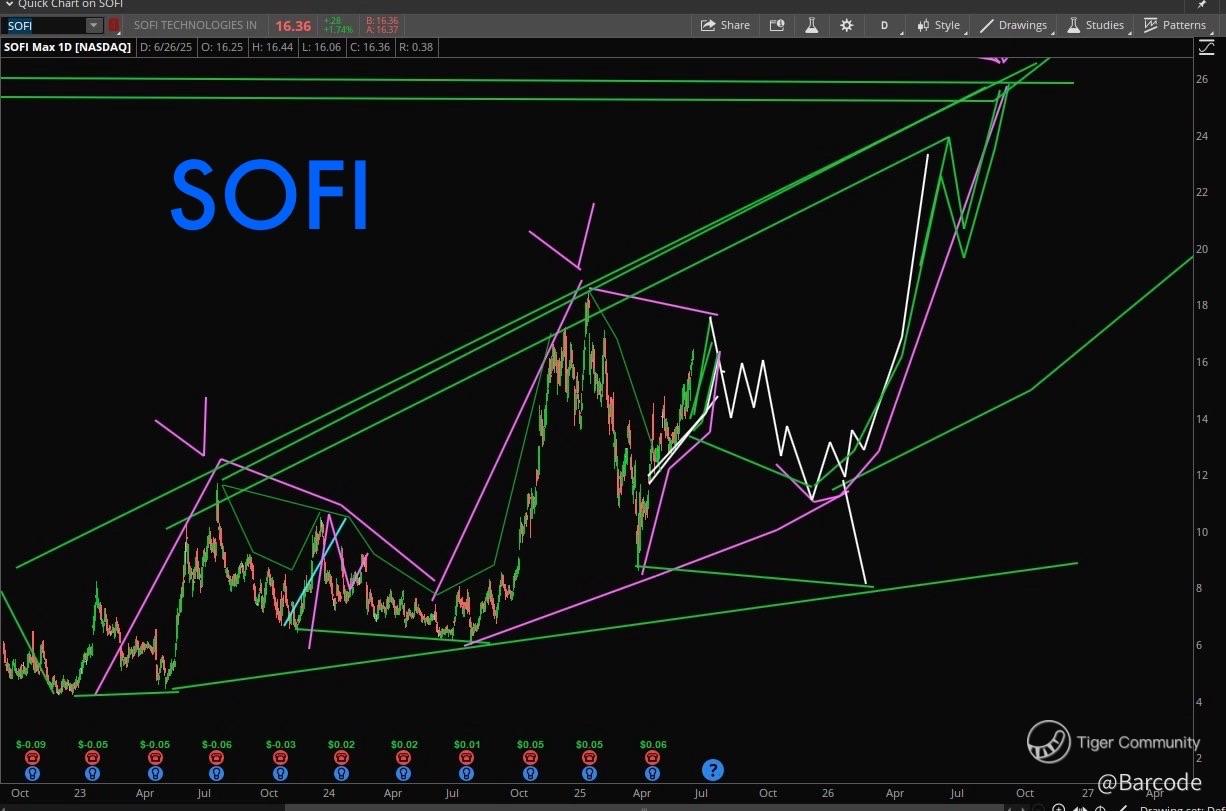The width and height of the screenshot is (1226, 811).
Task: Click the blue question mark upcoming earnings icon
Action: click(x=712, y=769)
